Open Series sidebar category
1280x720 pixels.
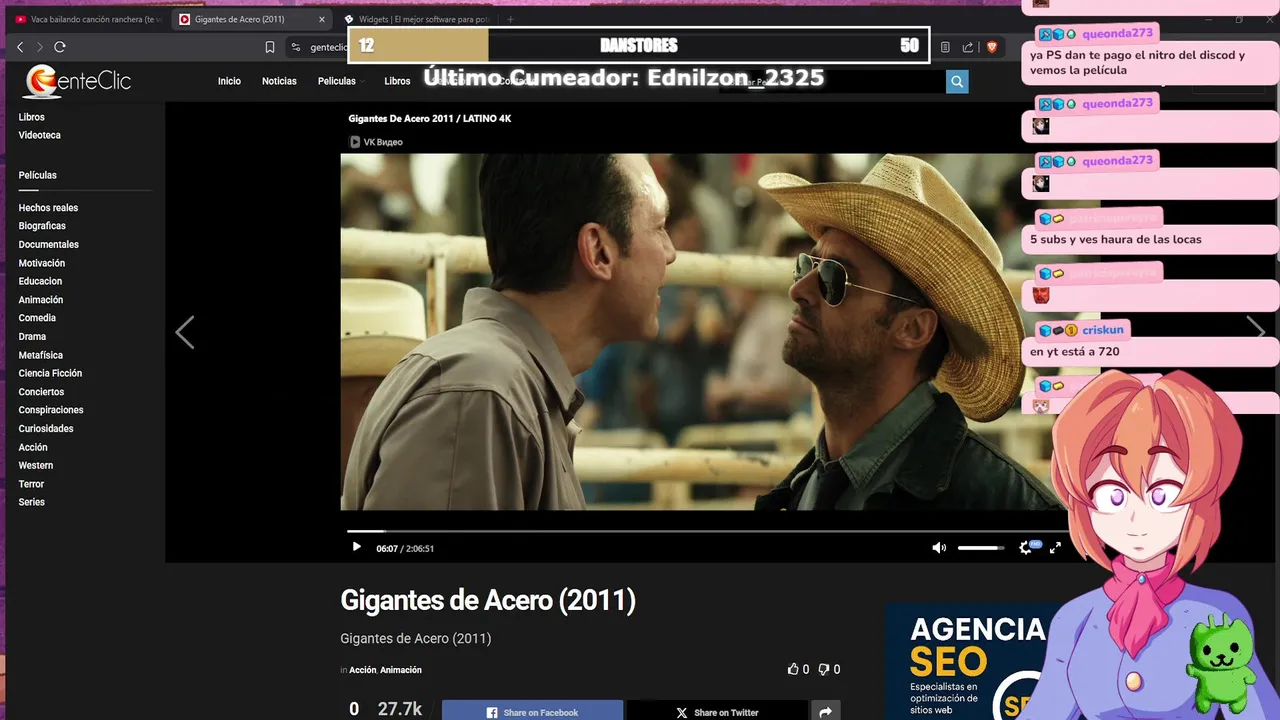coord(31,502)
